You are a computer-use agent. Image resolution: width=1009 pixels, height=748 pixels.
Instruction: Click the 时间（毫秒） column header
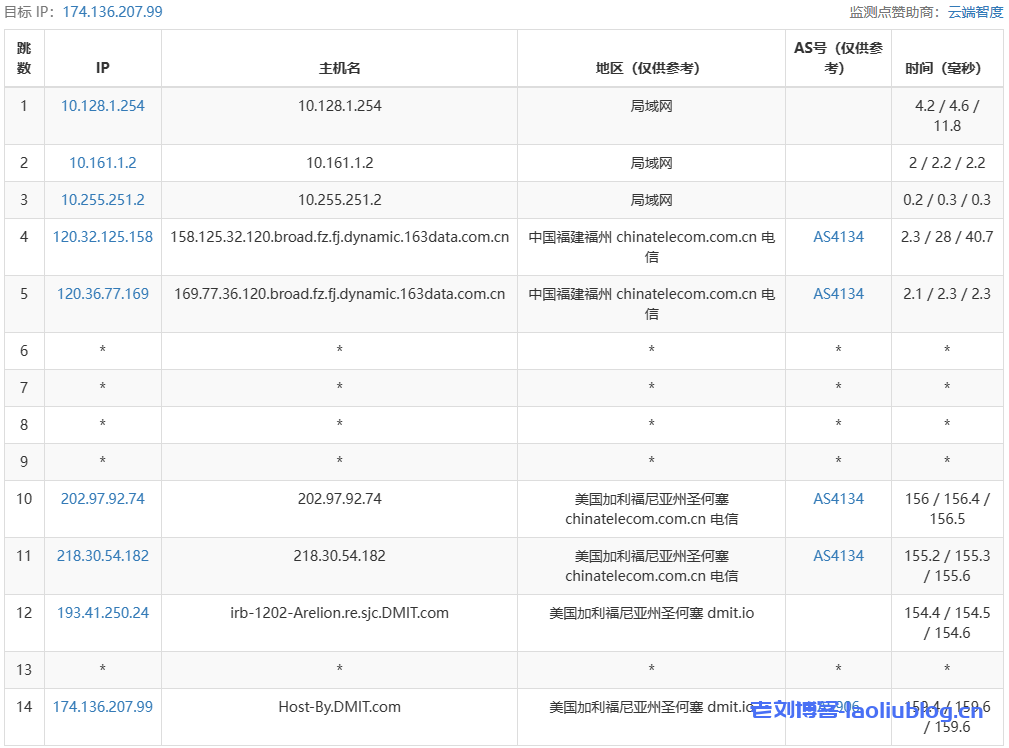(x=946, y=68)
